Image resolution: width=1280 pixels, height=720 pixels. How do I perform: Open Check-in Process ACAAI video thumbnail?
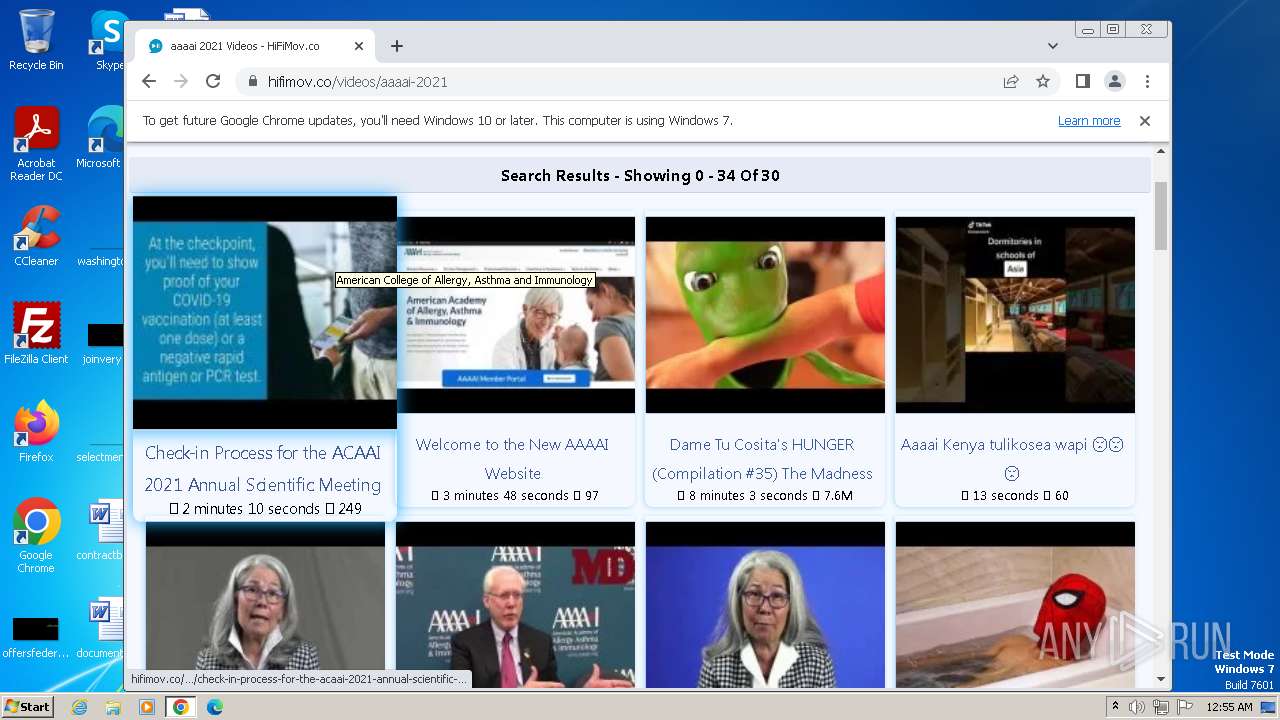coord(265,312)
